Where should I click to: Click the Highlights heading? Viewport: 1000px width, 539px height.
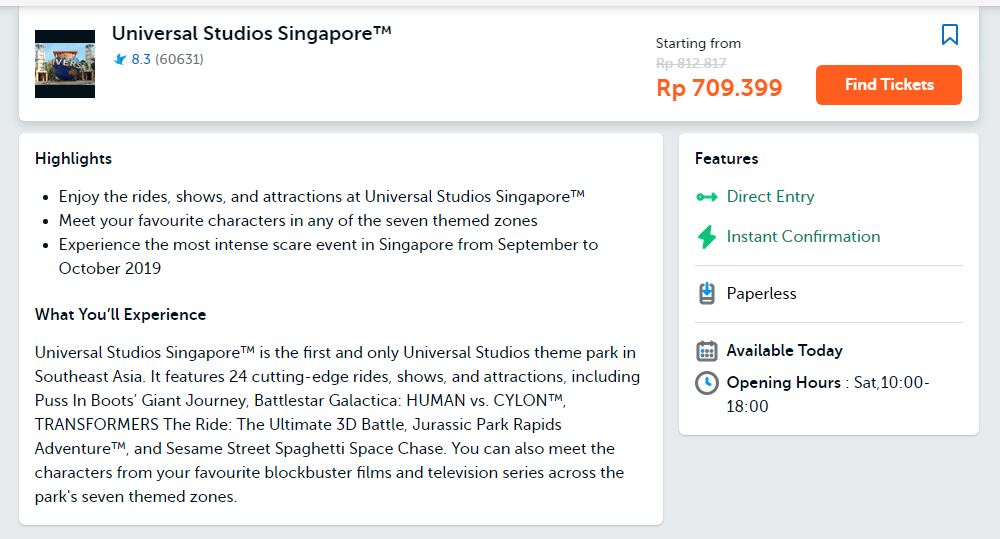[73, 159]
